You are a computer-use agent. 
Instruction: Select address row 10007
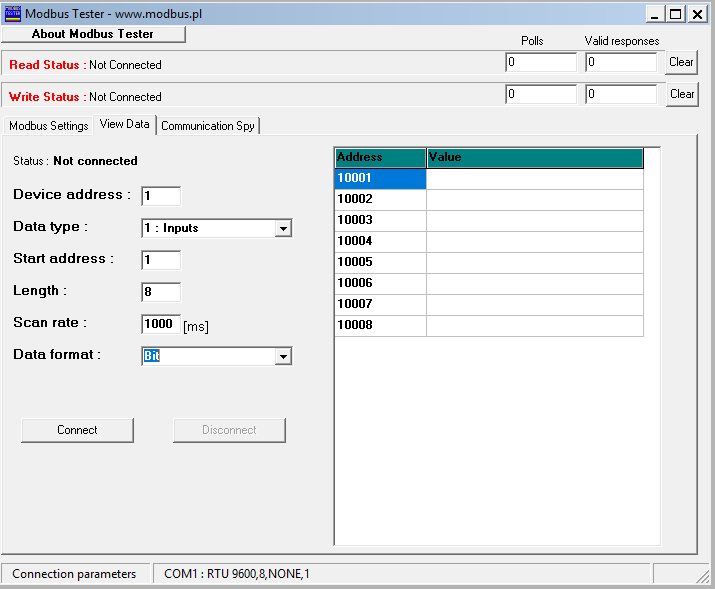tap(380, 305)
